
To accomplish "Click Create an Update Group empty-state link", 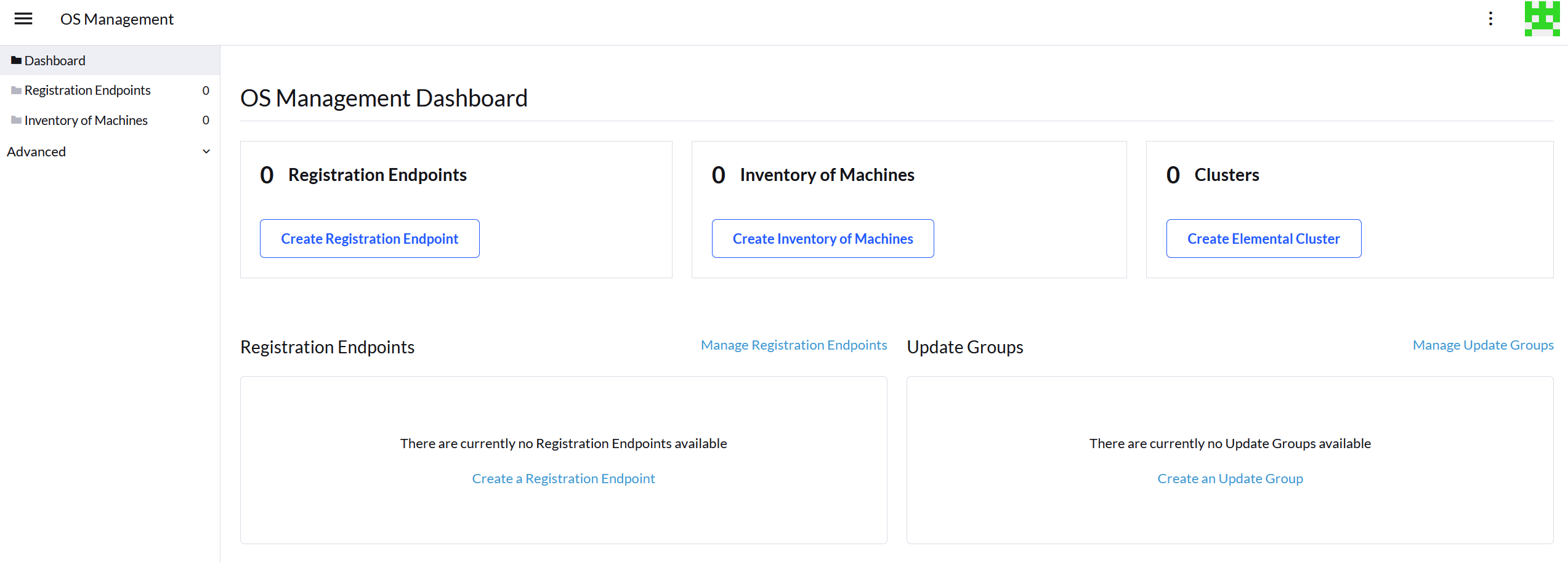I will (1230, 478).
